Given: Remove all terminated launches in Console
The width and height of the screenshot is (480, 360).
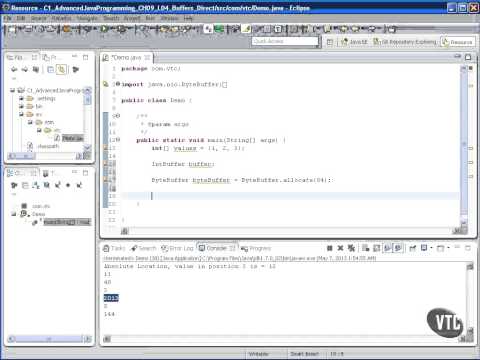Looking at the screenshot, I should (x=351, y=248).
